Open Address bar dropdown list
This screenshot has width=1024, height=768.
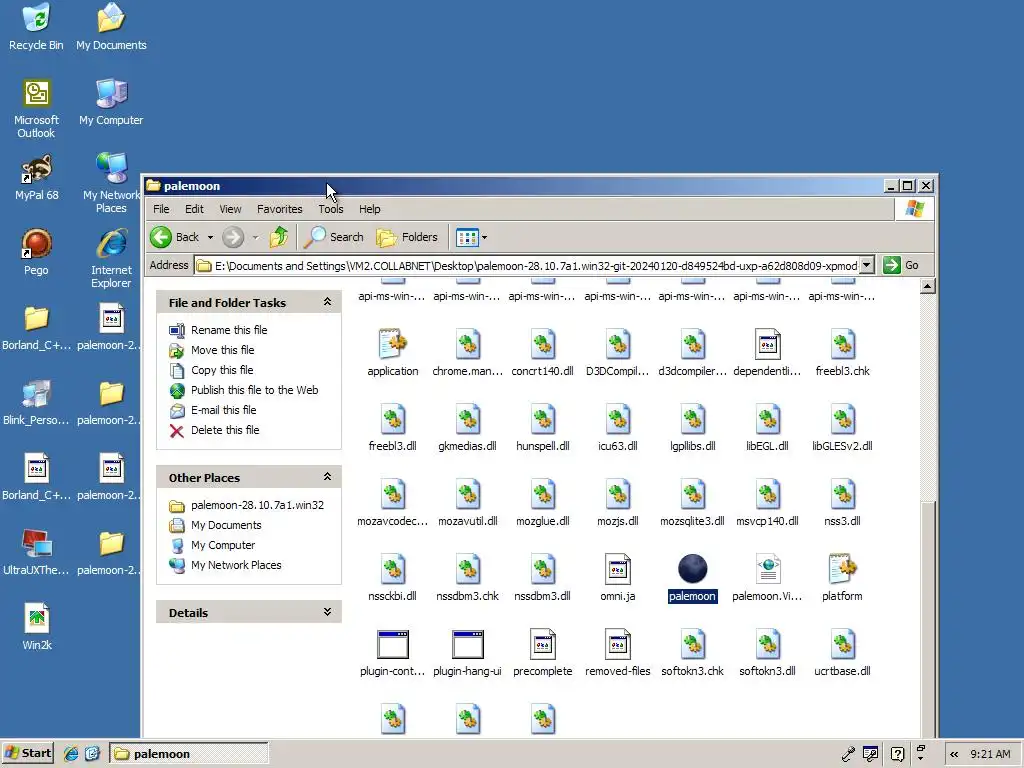[867, 265]
